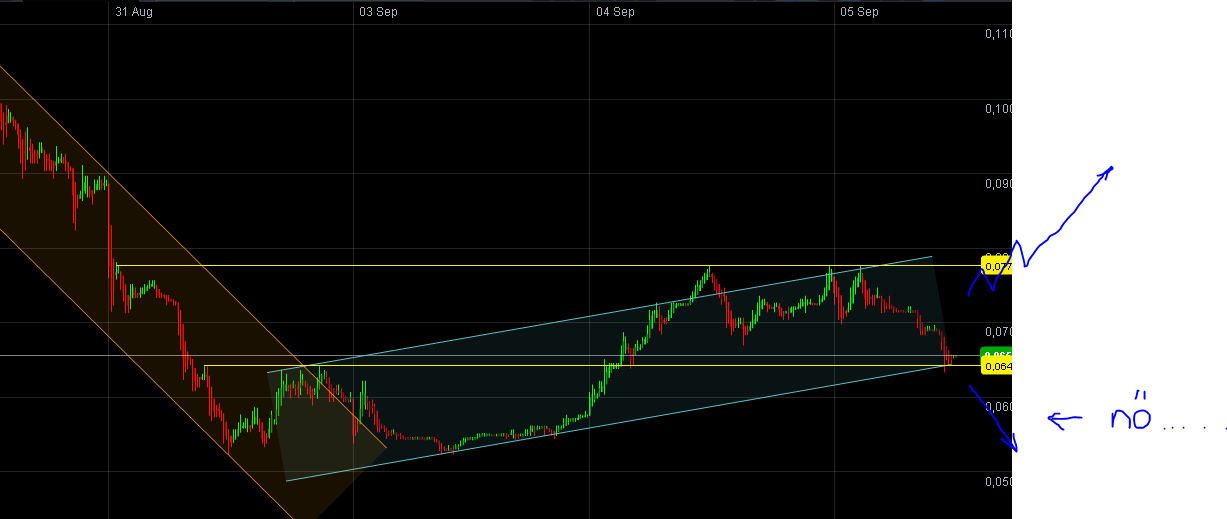Click the yellow 0,077 price label

pos(997,266)
